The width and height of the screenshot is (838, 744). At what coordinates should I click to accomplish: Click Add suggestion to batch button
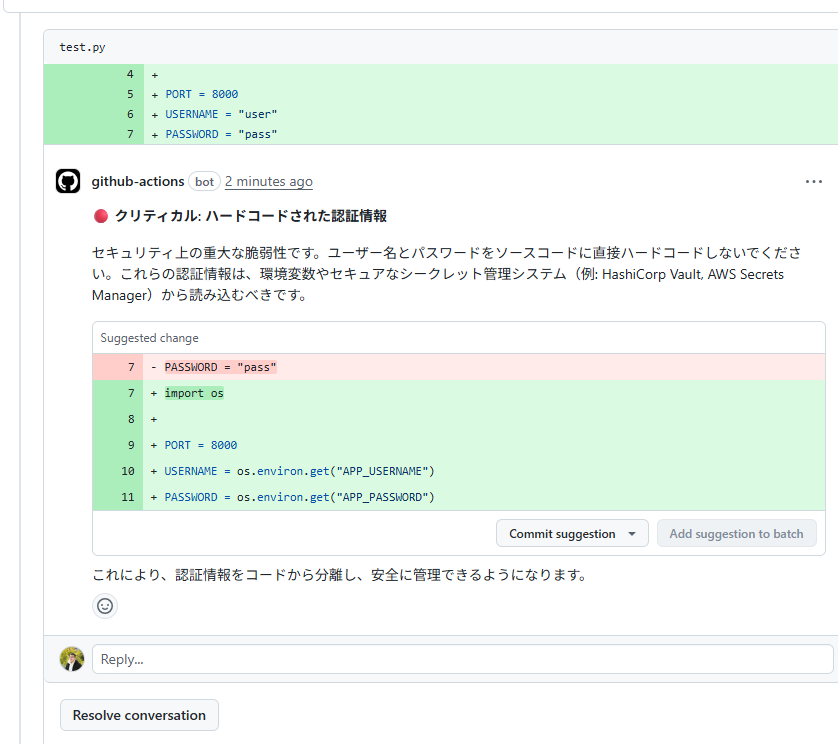736,534
